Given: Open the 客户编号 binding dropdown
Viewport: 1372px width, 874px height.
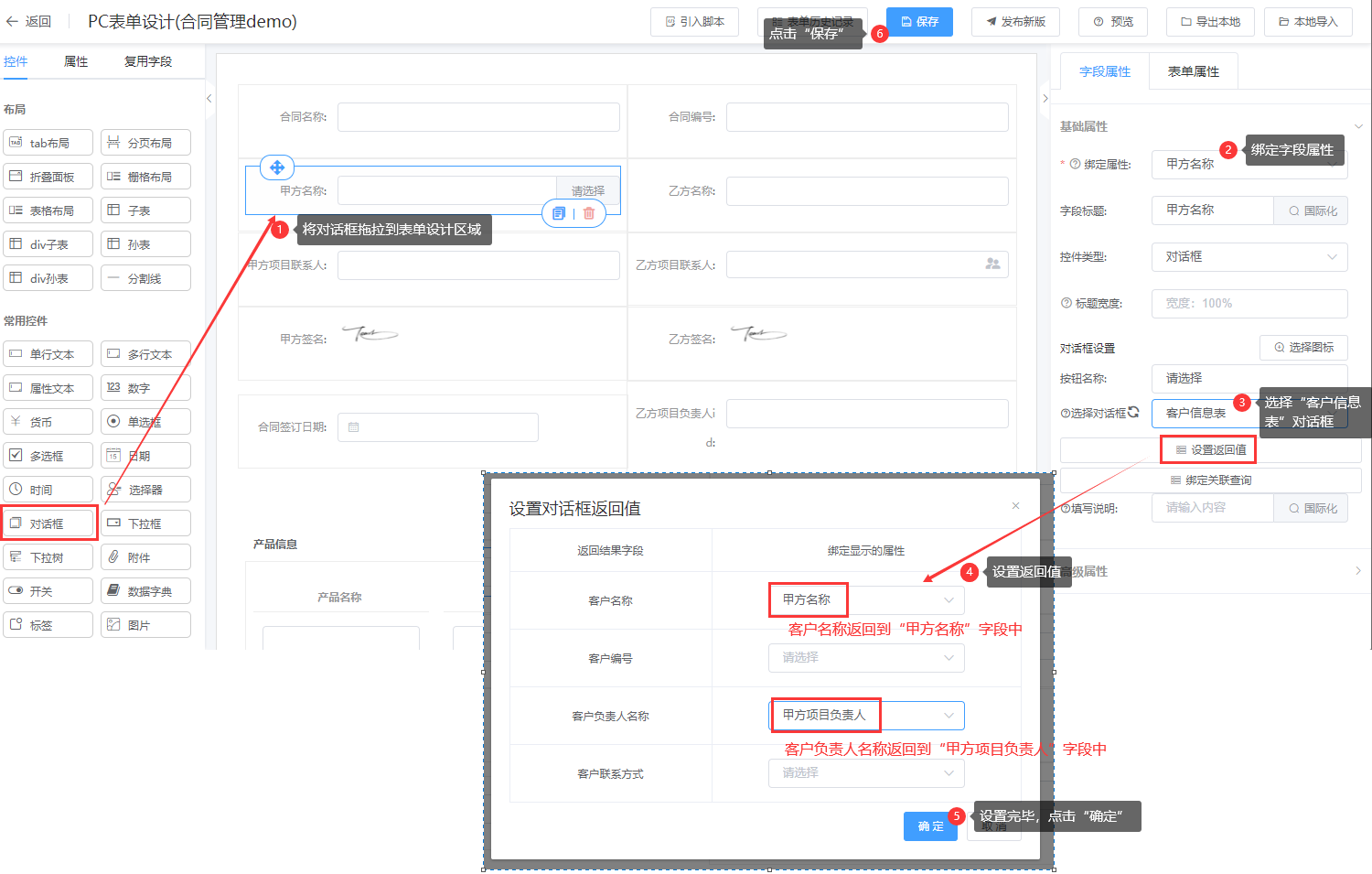Looking at the screenshot, I should 866,657.
